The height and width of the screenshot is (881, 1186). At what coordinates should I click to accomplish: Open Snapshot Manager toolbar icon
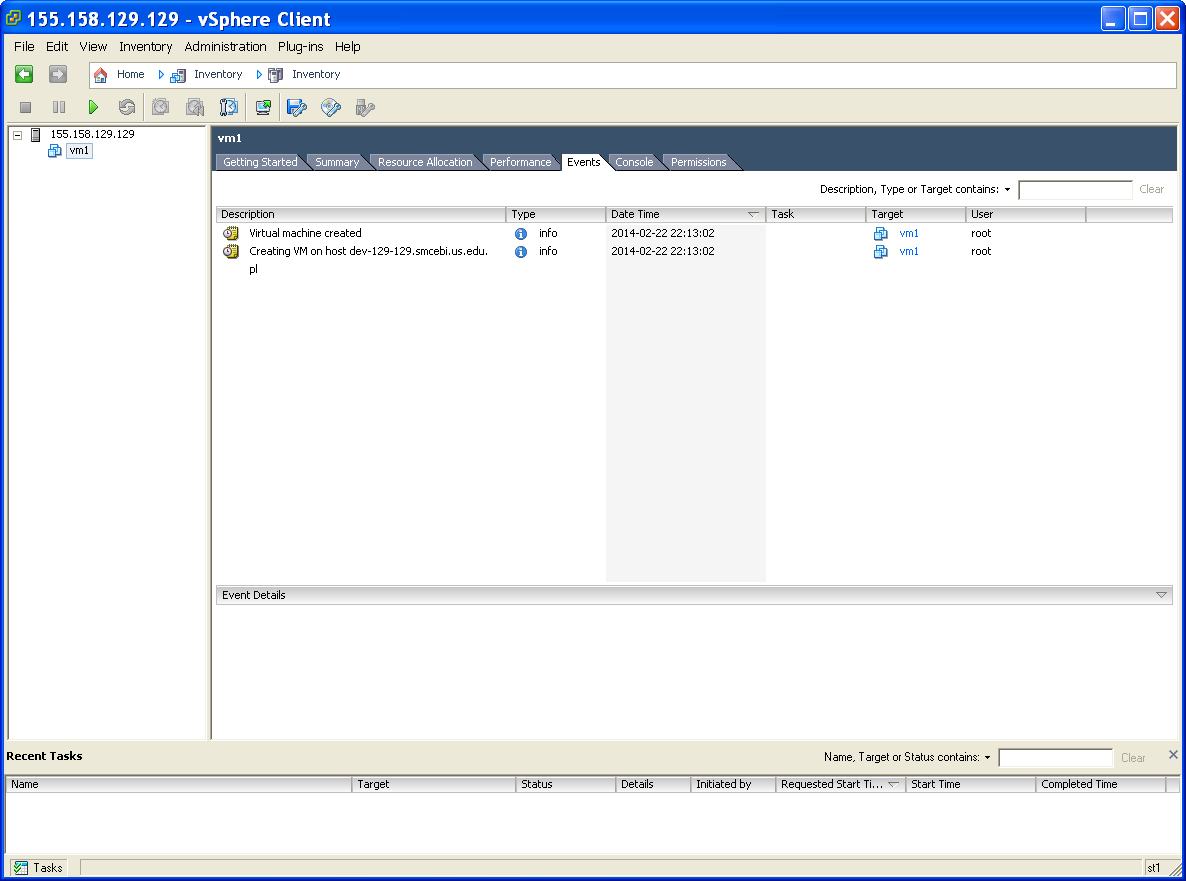228,107
